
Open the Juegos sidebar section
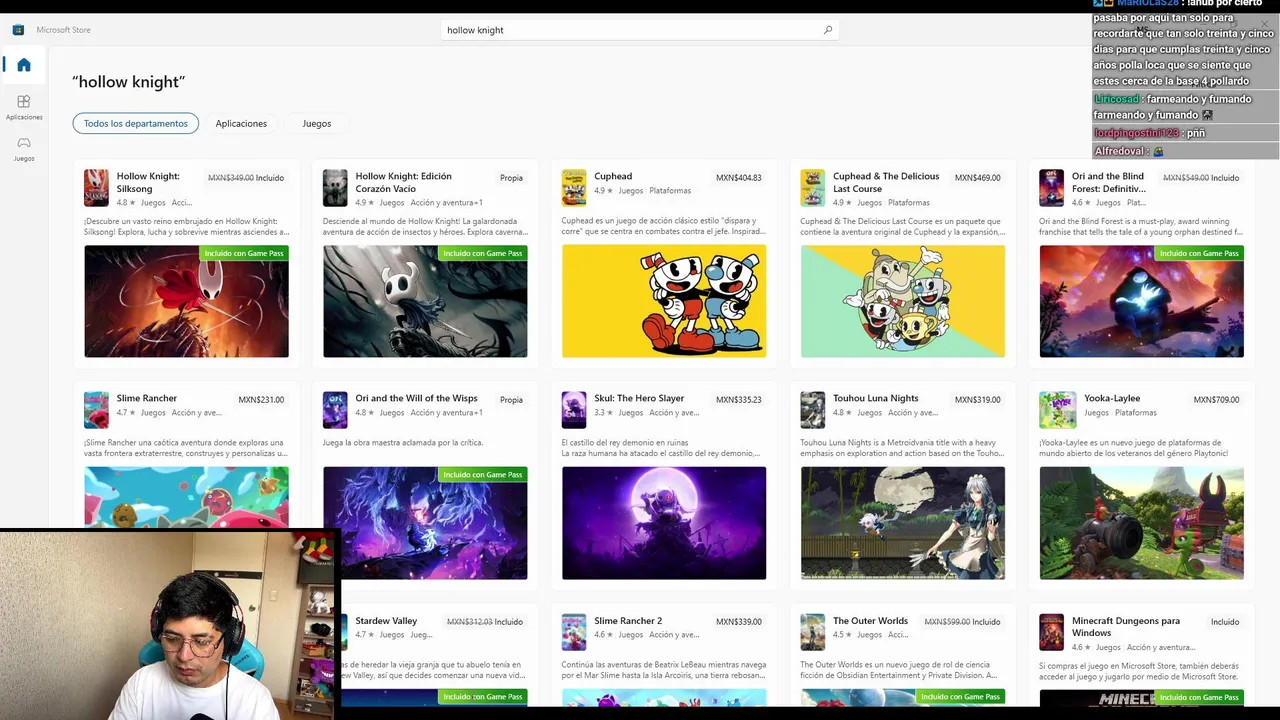(x=24, y=148)
